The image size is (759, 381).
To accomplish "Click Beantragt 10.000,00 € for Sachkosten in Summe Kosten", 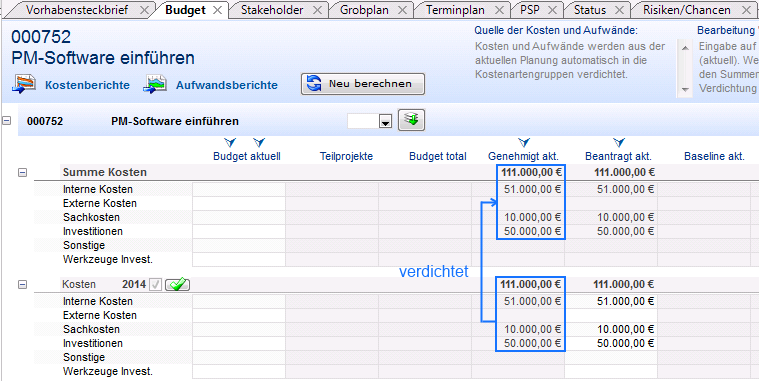I will tap(625, 217).
